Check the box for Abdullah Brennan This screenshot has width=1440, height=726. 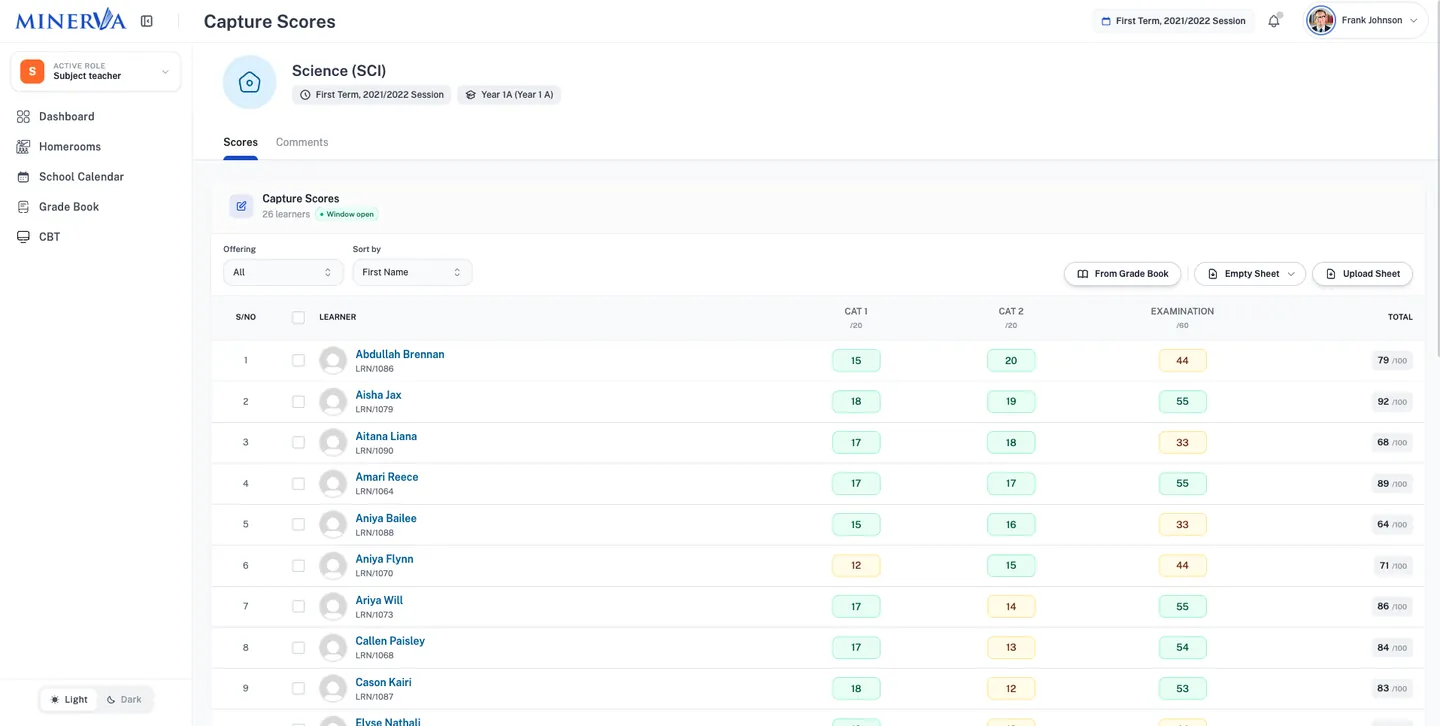pos(298,360)
